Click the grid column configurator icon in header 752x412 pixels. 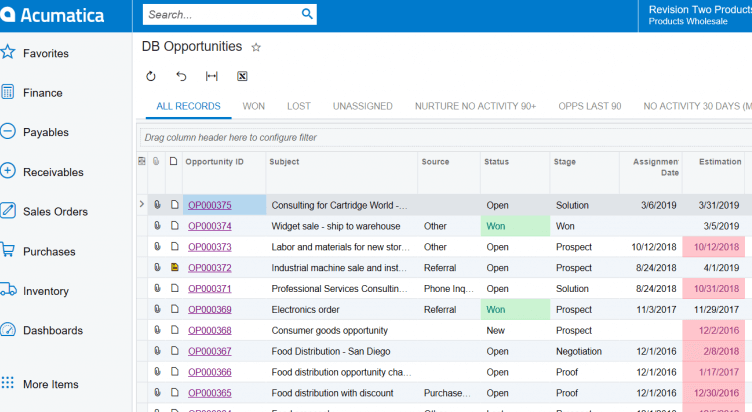point(141,161)
